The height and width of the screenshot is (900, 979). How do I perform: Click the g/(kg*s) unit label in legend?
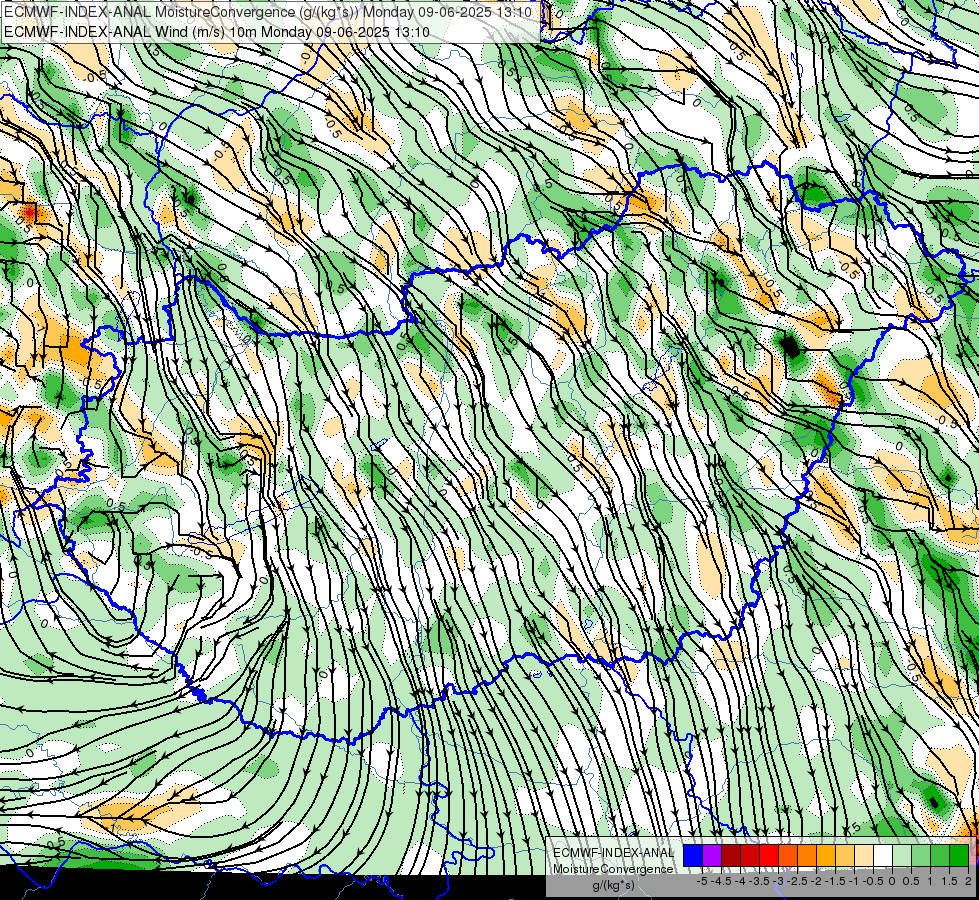[613, 886]
